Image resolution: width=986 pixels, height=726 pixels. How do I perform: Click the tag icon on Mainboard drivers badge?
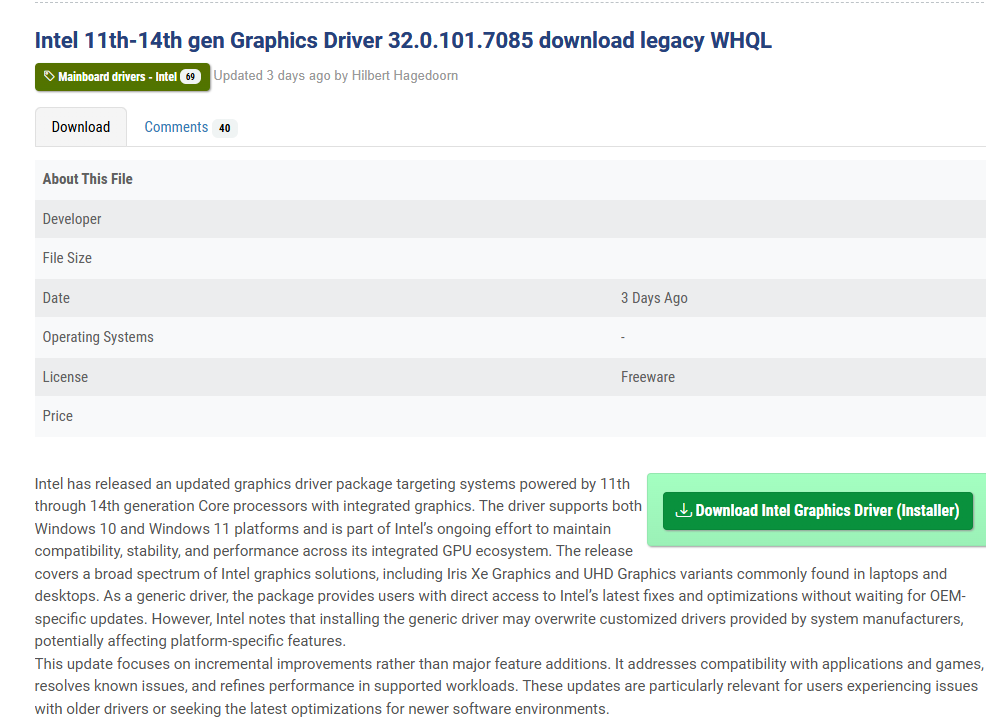[49, 76]
